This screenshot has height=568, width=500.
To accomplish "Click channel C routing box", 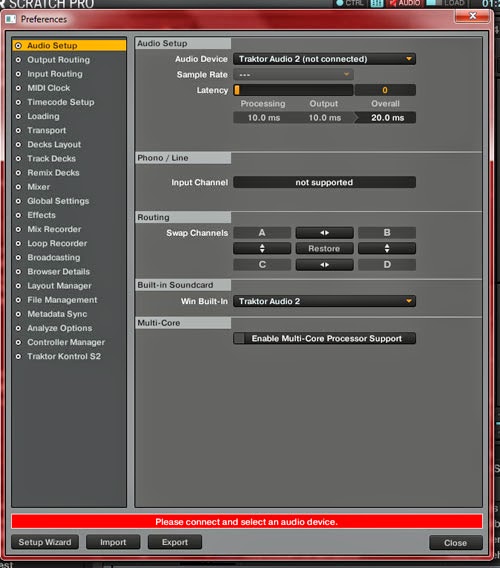I will [x=262, y=265].
